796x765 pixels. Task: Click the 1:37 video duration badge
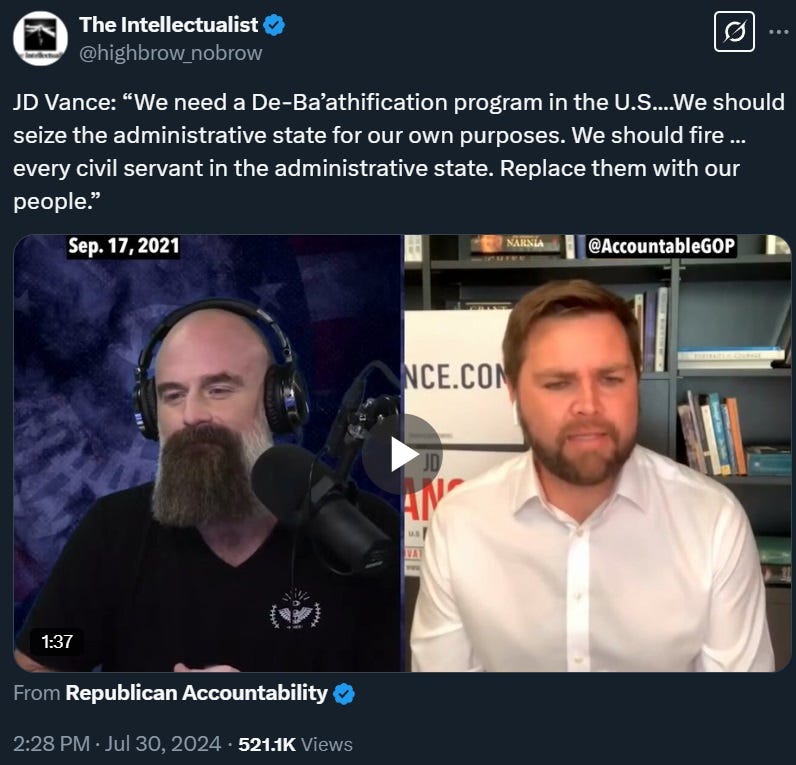(57, 642)
